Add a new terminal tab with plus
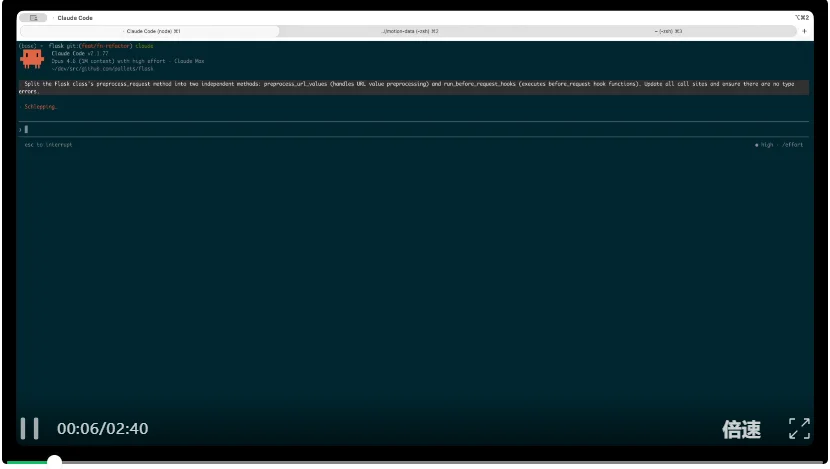 click(804, 32)
